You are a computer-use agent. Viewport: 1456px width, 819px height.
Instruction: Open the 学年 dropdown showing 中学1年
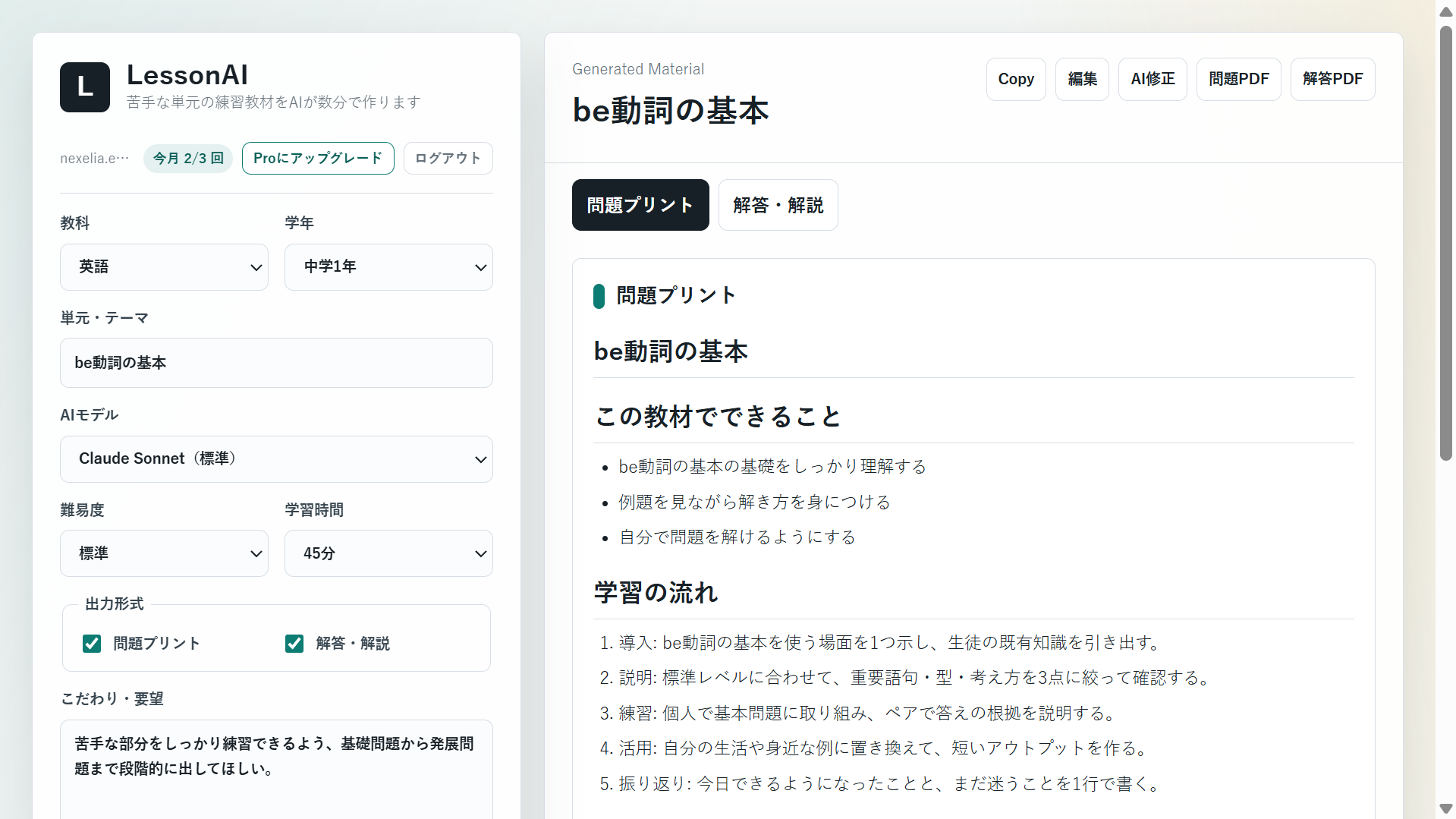[x=388, y=267]
